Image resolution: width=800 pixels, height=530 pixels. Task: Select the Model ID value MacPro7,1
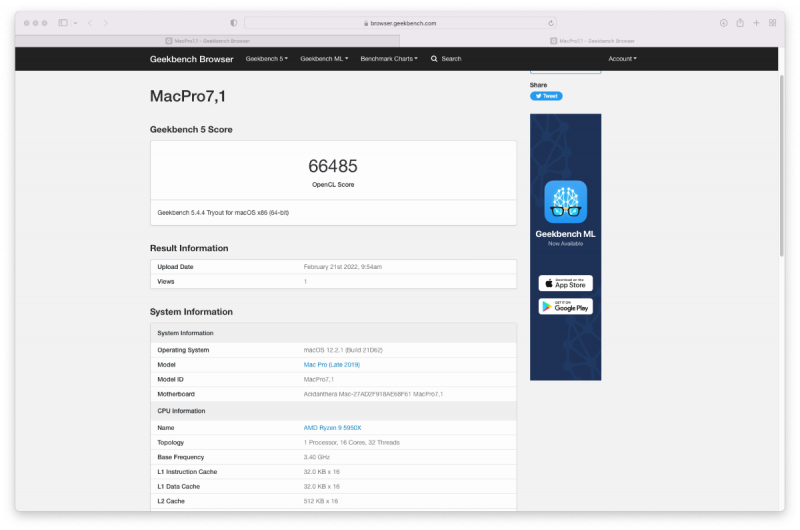tap(318, 380)
